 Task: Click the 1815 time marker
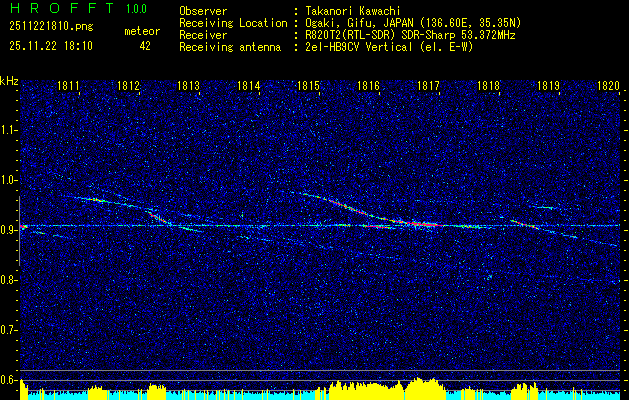coord(309,87)
